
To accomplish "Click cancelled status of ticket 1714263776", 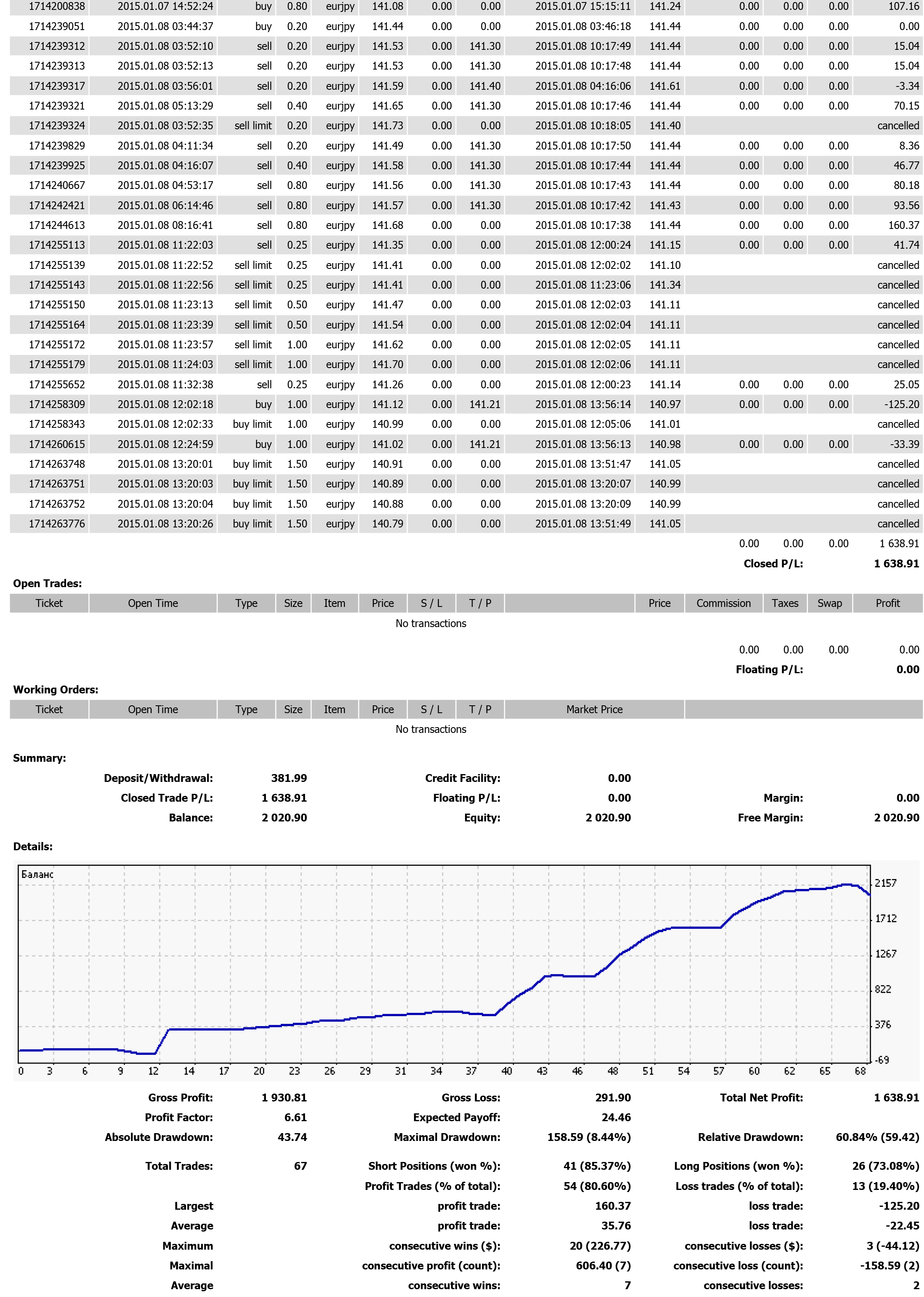I will pyautogui.click(x=898, y=524).
